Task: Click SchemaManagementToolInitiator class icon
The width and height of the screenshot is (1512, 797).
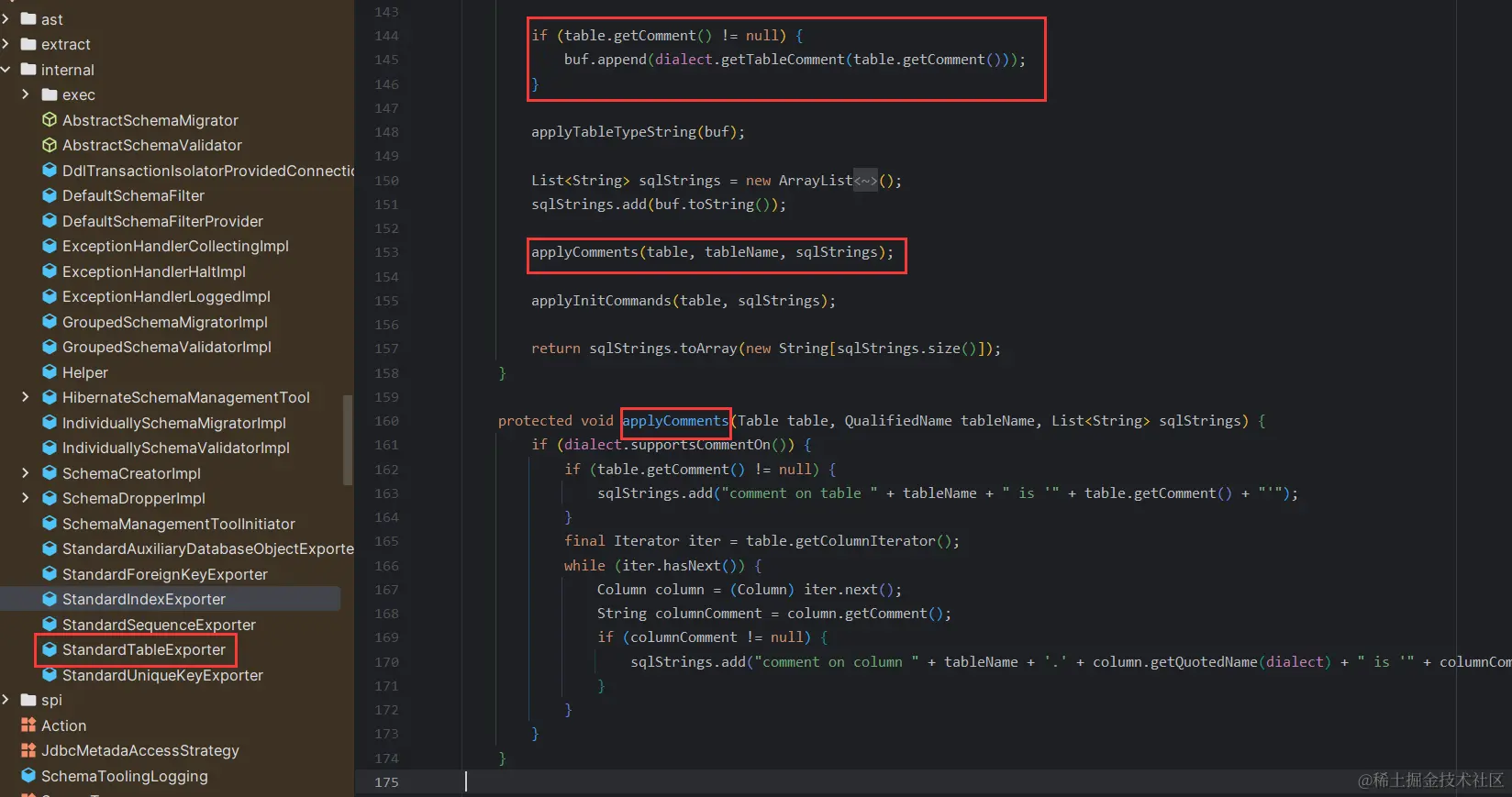Action: [50, 524]
